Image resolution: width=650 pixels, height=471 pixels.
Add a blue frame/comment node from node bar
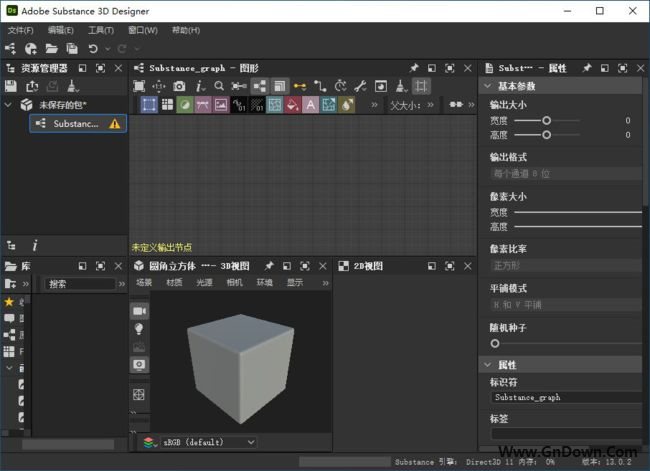pyautogui.click(x=149, y=104)
